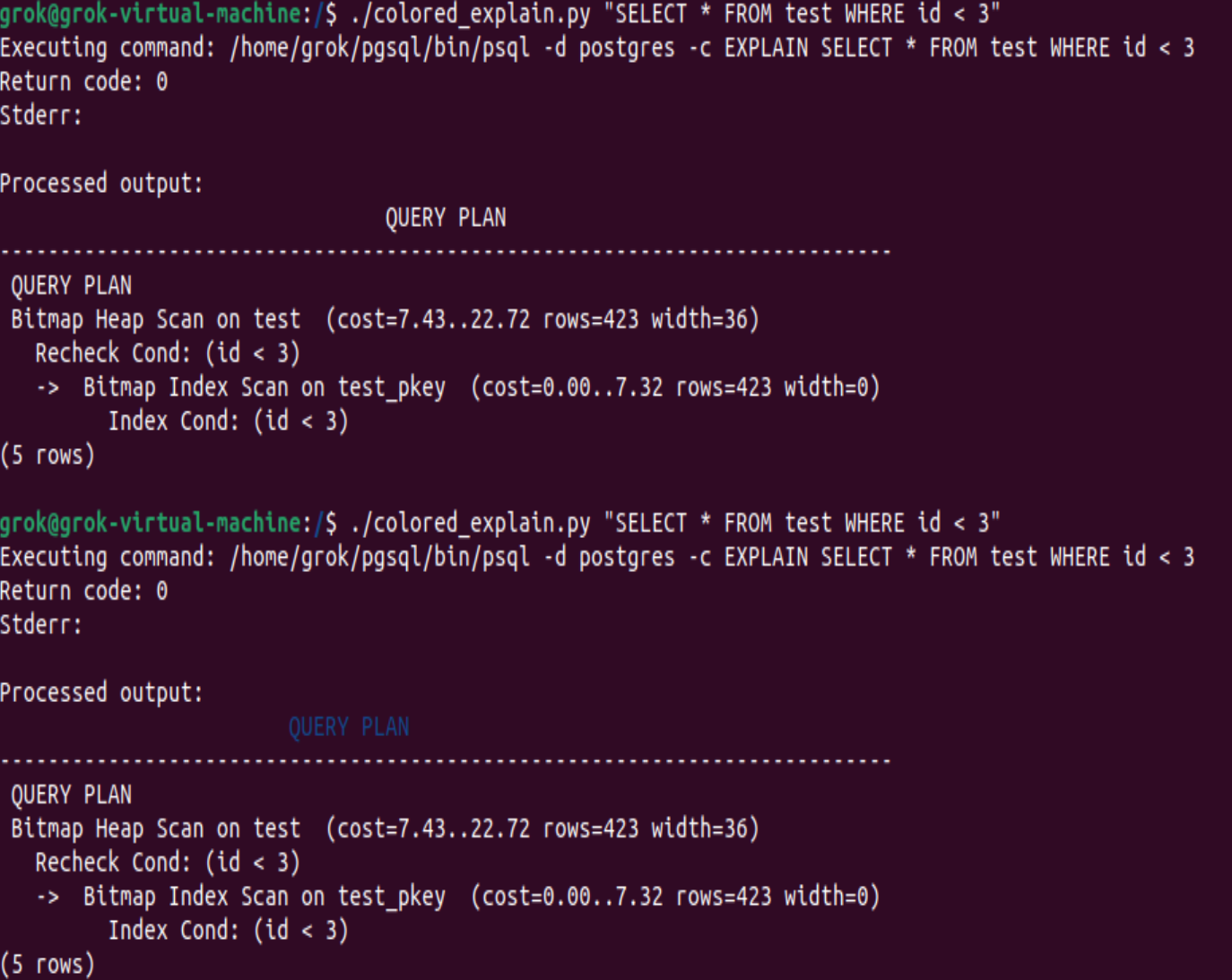
Task: Click the psql path in the second run
Action: click(379, 557)
